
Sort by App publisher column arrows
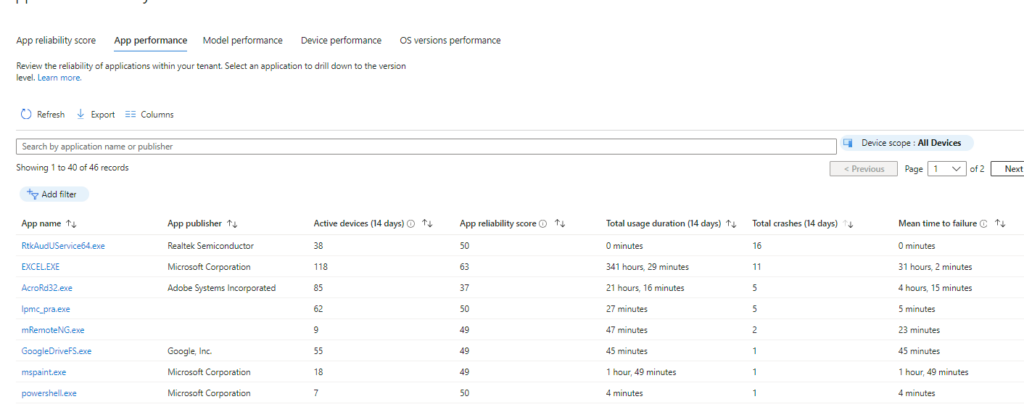pyautogui.click(x=232, y=224)
